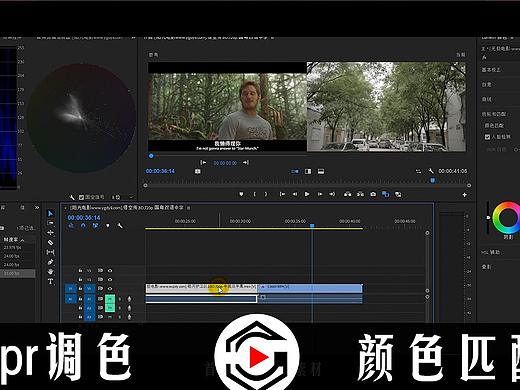
Task: Toggle timeline Snap magnet icon
Action: [83, 226]
